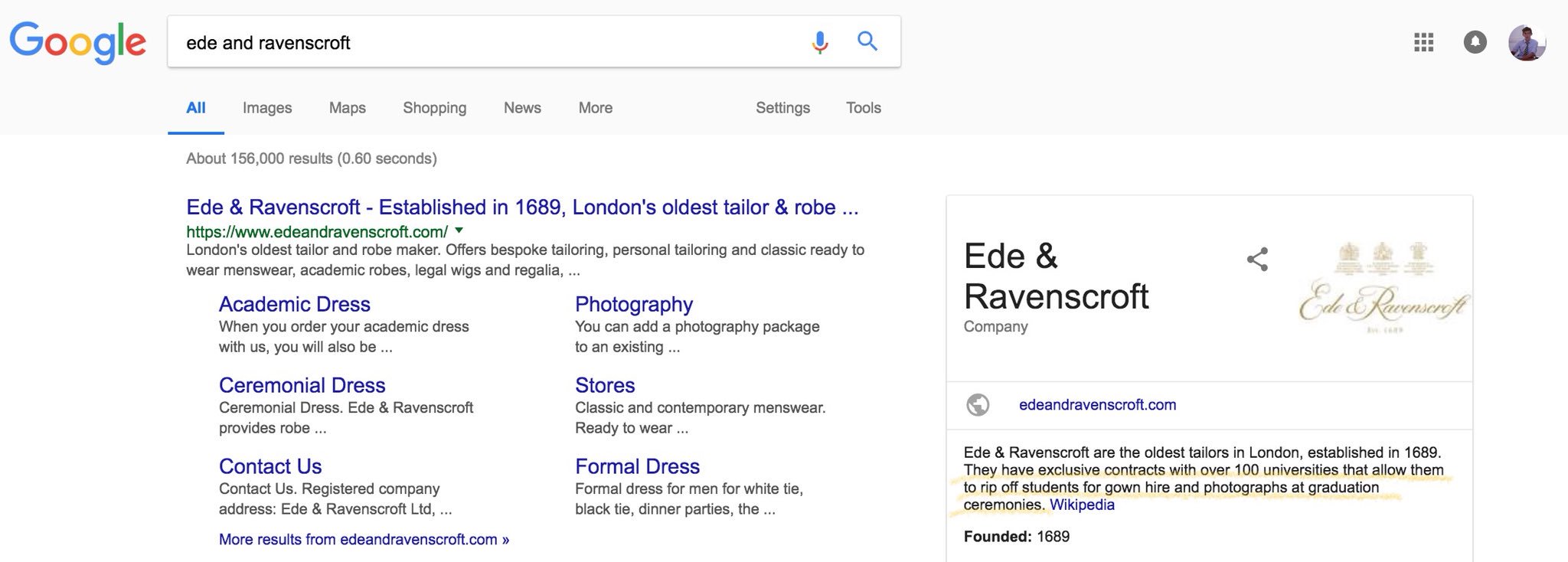Viewport: 1568px width, 562px height.
Task: Open the More search categories menu
Action: click(x=595, y=108)
